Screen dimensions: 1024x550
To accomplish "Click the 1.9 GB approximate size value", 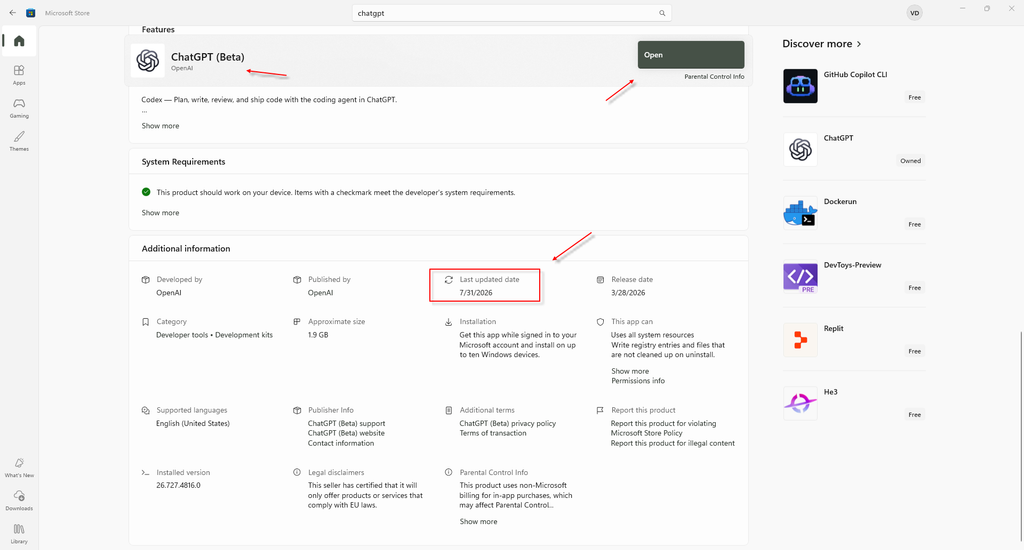I will (x=318, y=335).
